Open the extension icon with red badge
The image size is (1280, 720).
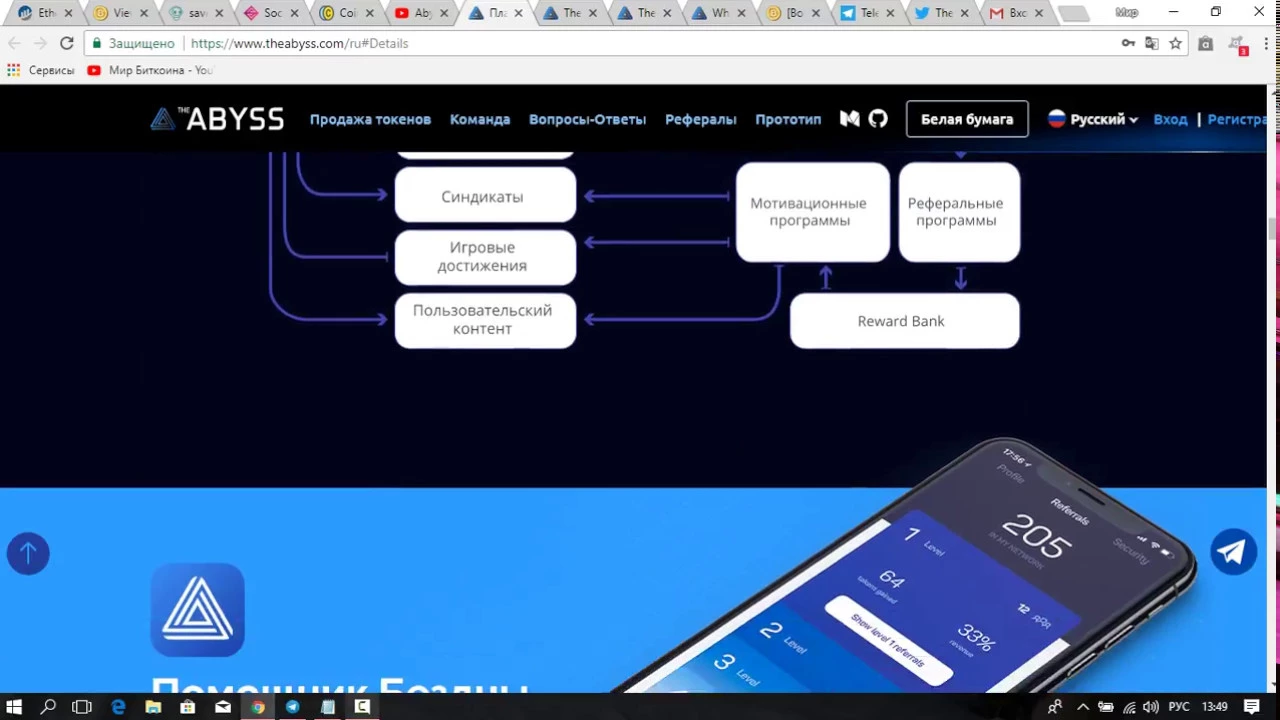point(1238,45)
